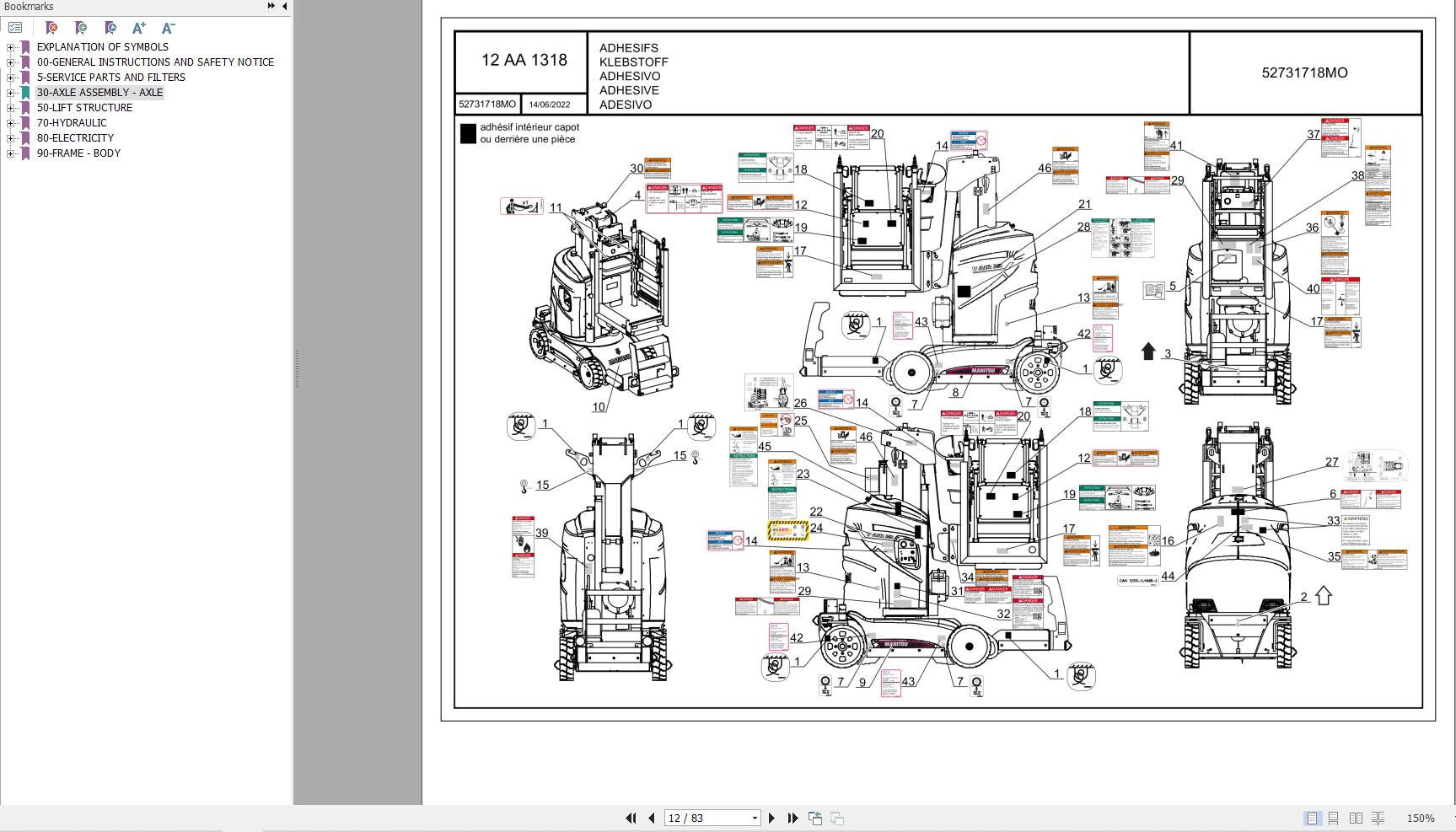
Task: Expand 50-LIFT STRUCTURE bookmark node
Action: click(10, 108)
